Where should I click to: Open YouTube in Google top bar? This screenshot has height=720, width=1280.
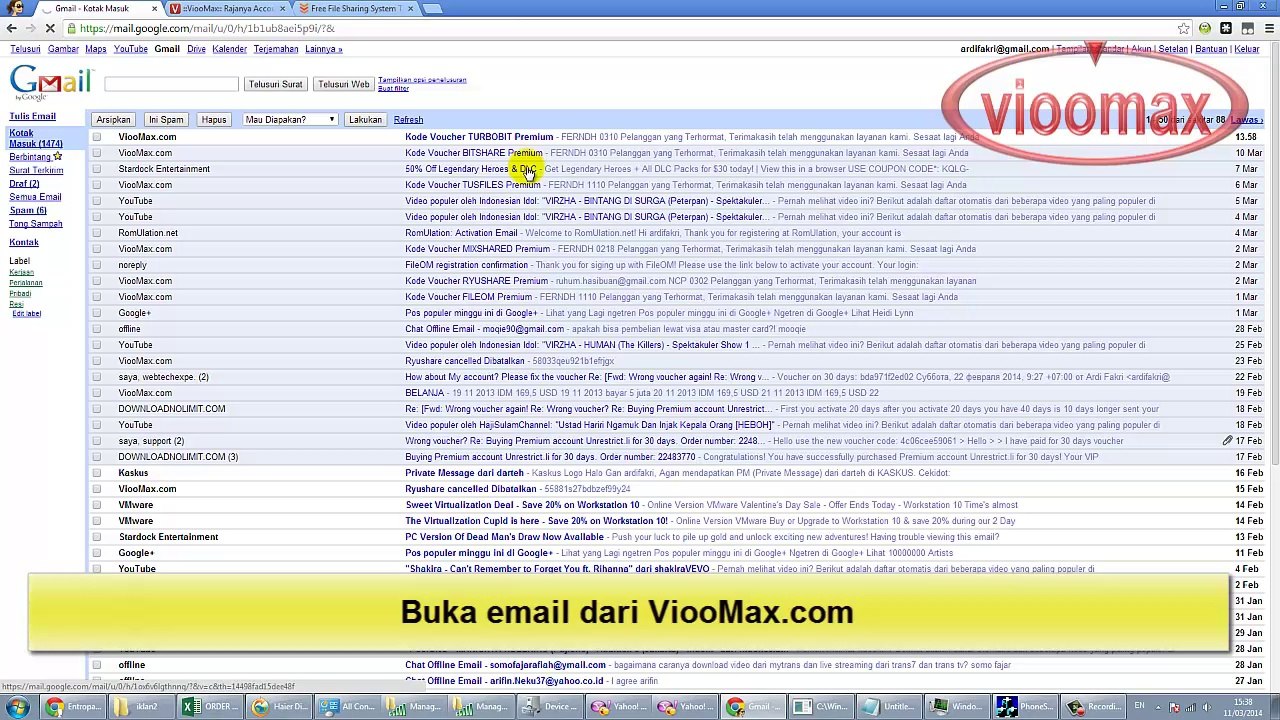tap(130, 49)
